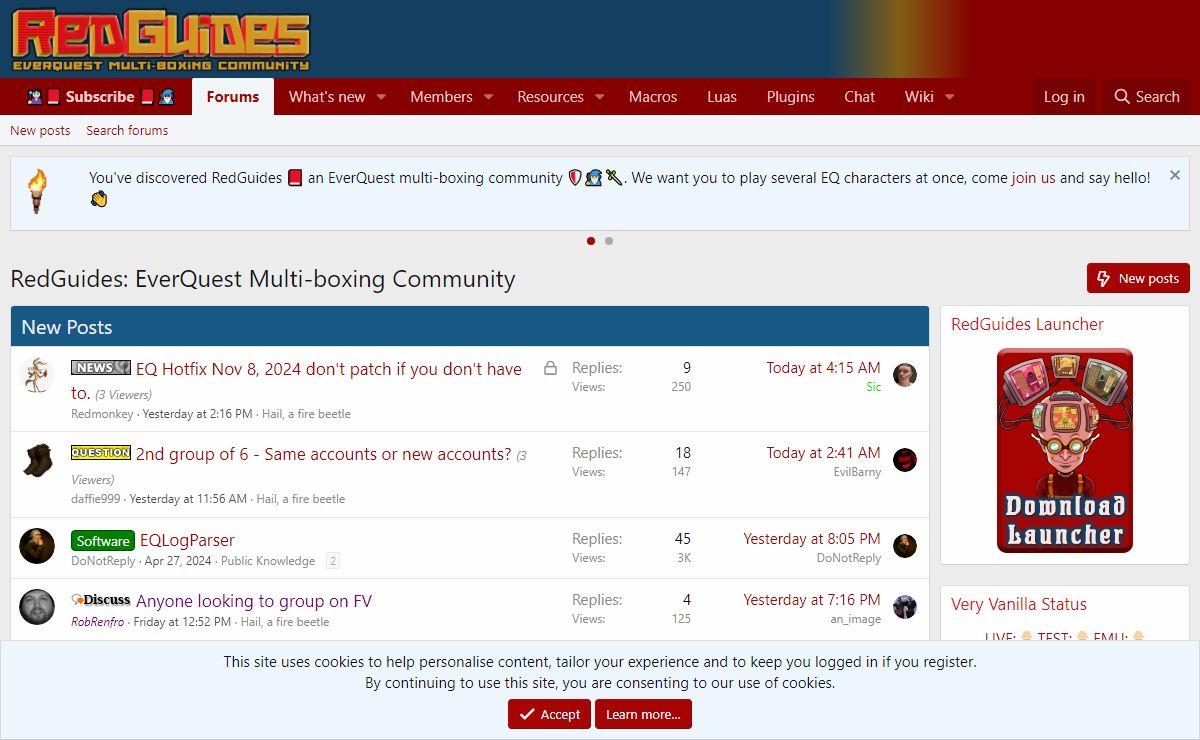Open Resources in the navigation
1200x740 pixels.
coord(550,97)
